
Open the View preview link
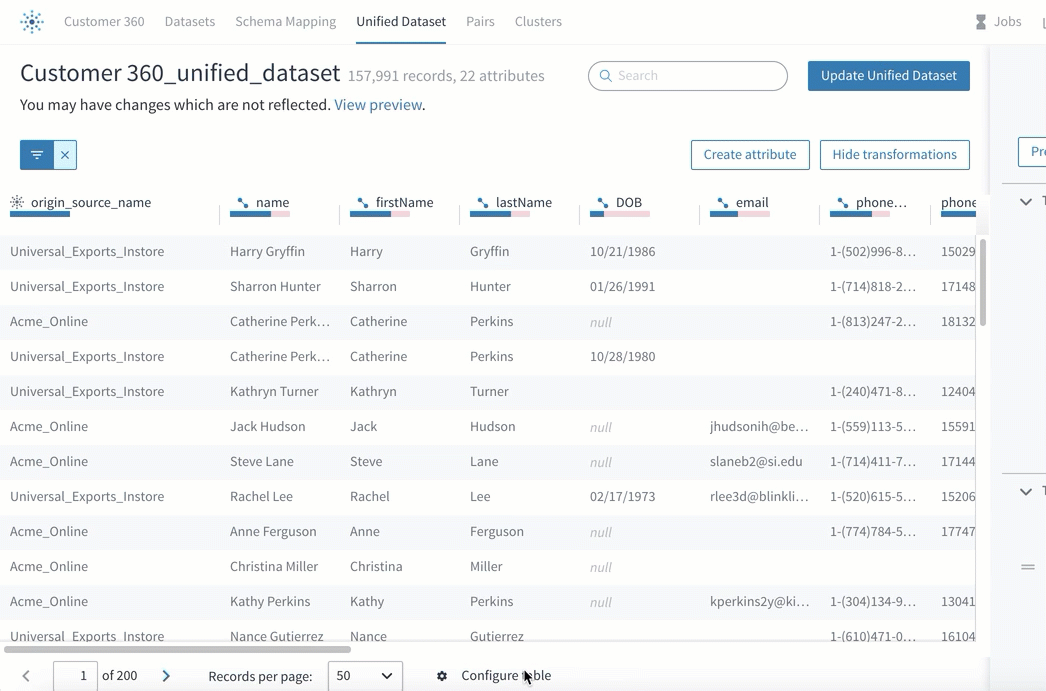[x=378, y=105]
